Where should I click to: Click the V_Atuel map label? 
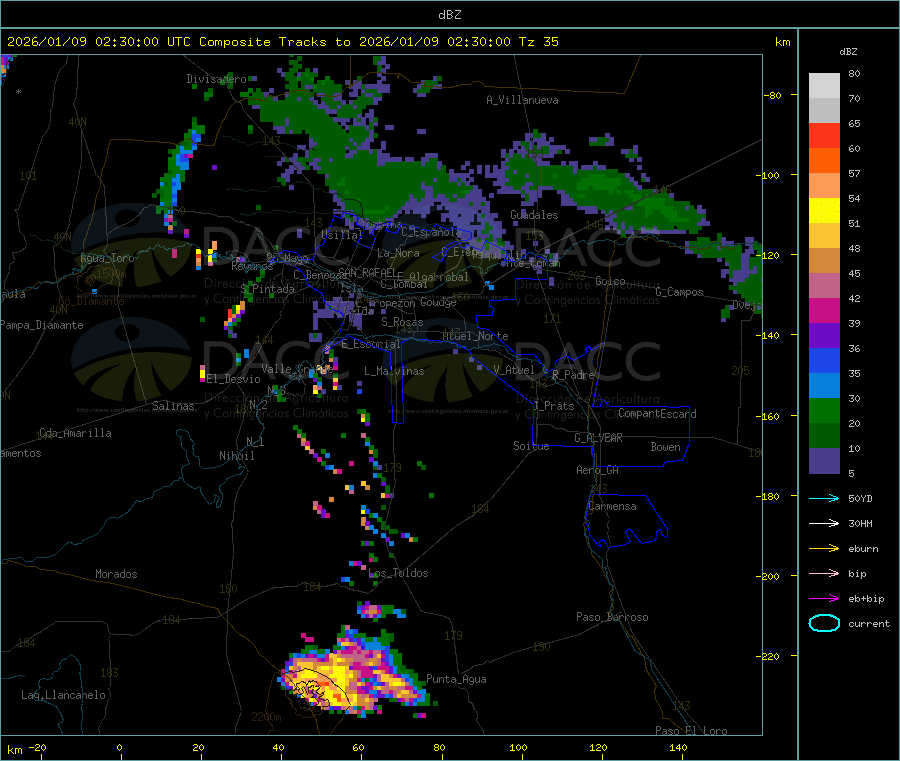[x=514, y=370]
